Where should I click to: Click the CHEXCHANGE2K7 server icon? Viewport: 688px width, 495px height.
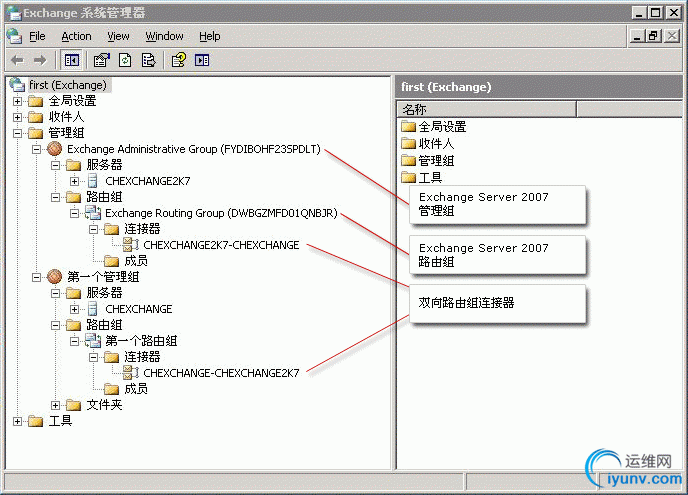point(93,181)
